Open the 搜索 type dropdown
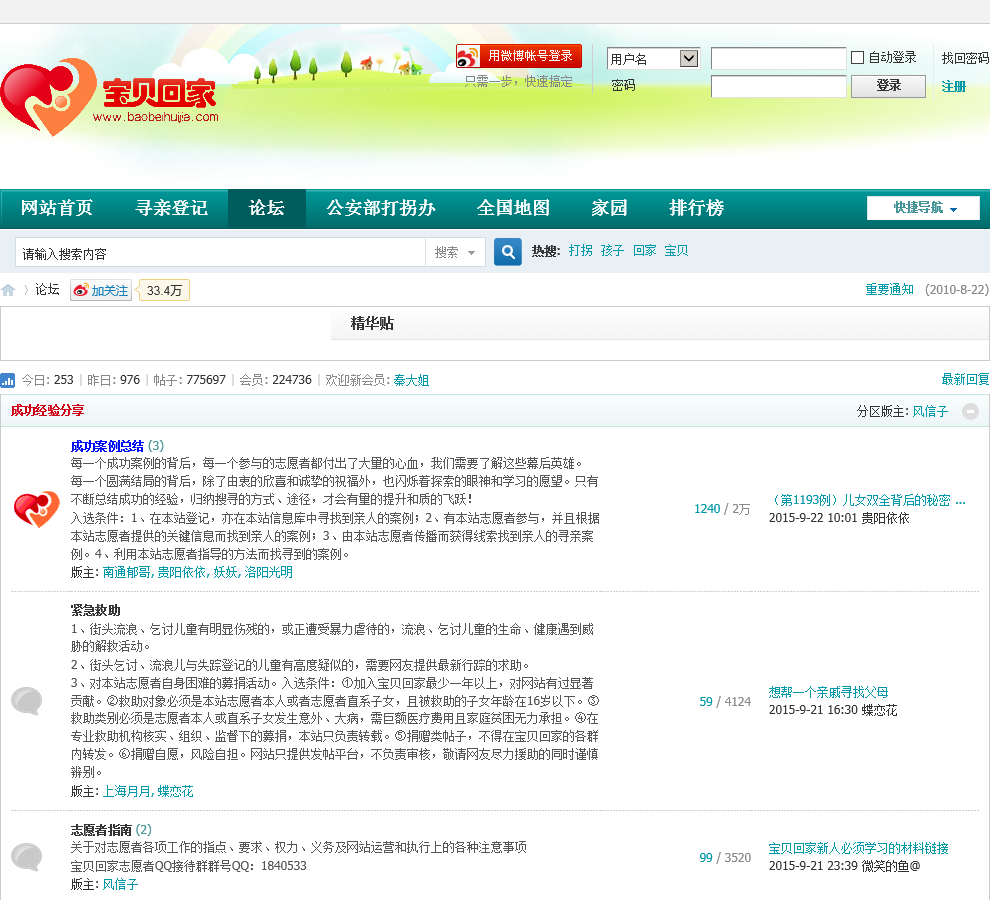This screenshot has height=900, width=990. coord(455,253)
